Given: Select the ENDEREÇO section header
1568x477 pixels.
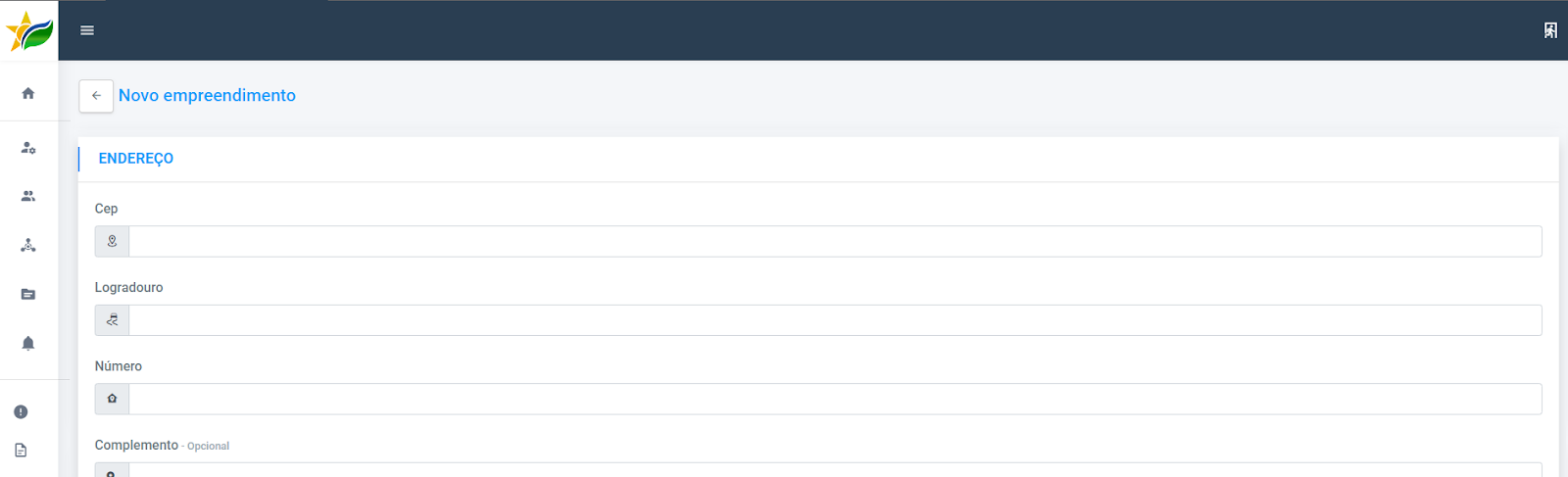Looking at the screenshot, I should [136, 159].
